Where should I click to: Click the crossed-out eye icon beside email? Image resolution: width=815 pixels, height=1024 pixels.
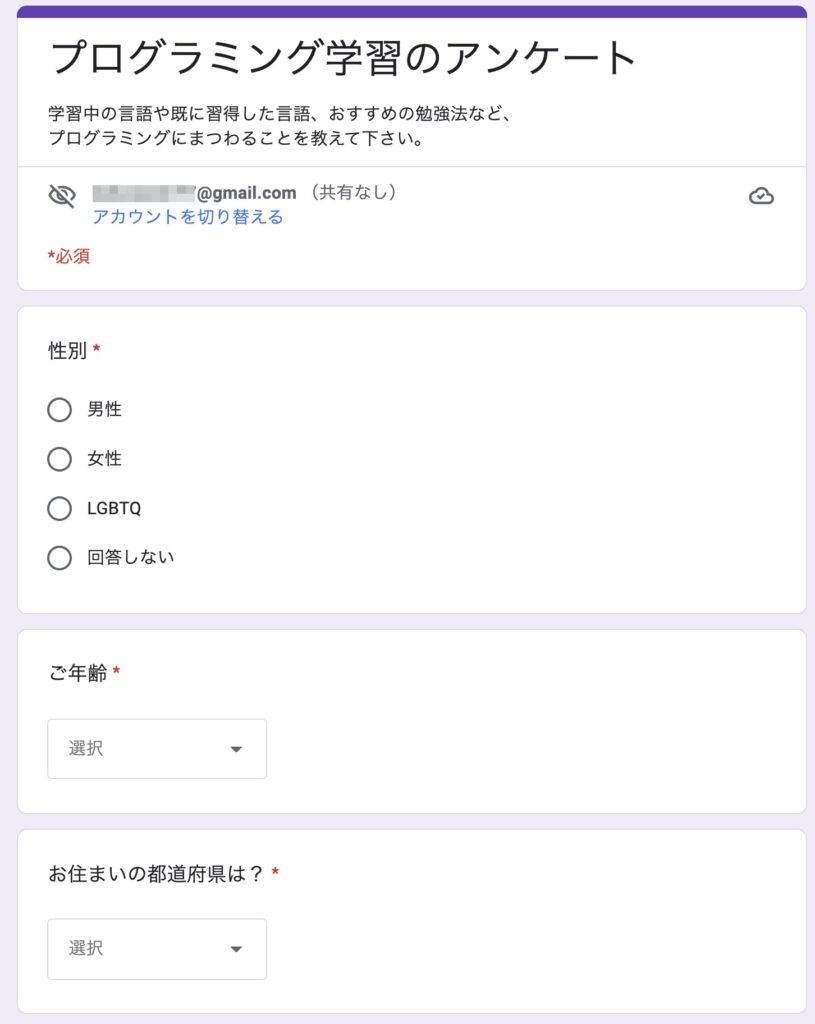pos(62,196)
